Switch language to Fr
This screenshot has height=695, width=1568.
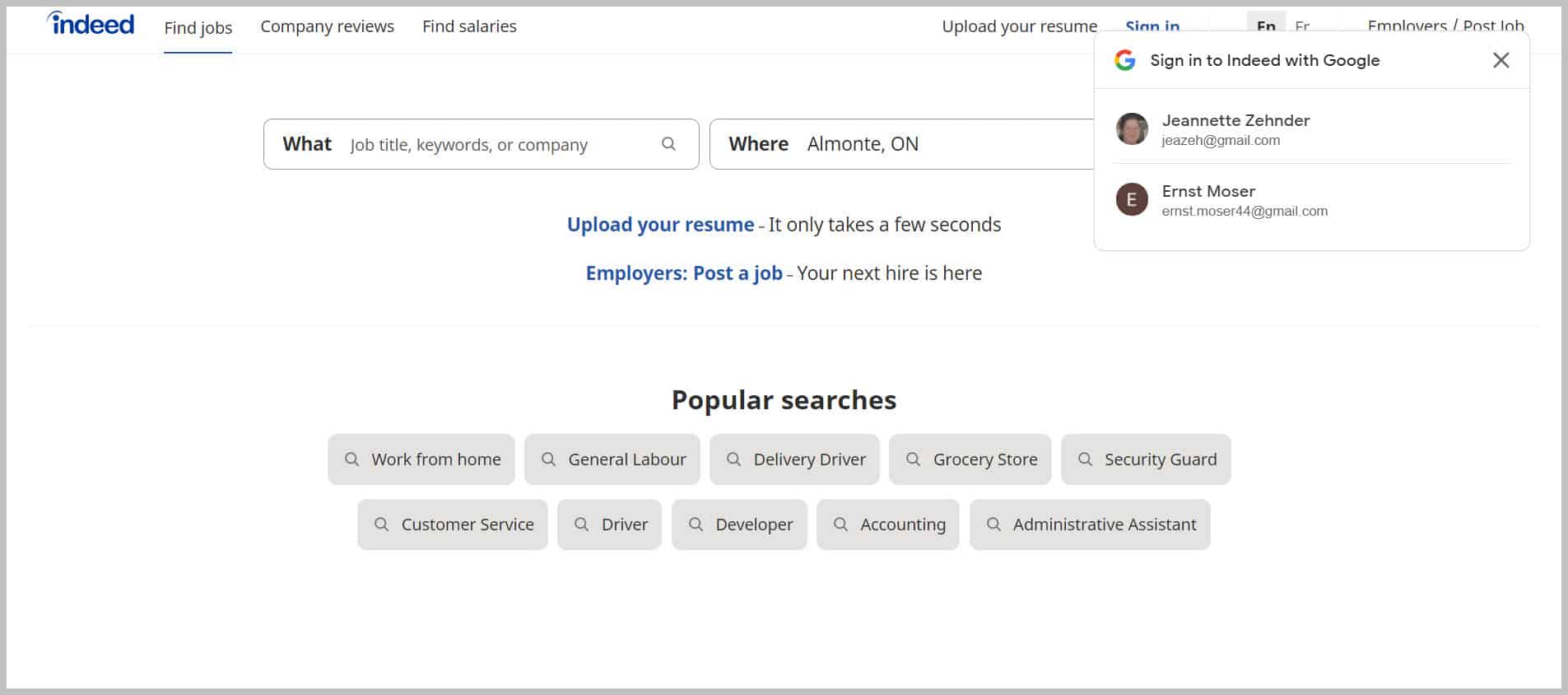[1302, 26]
